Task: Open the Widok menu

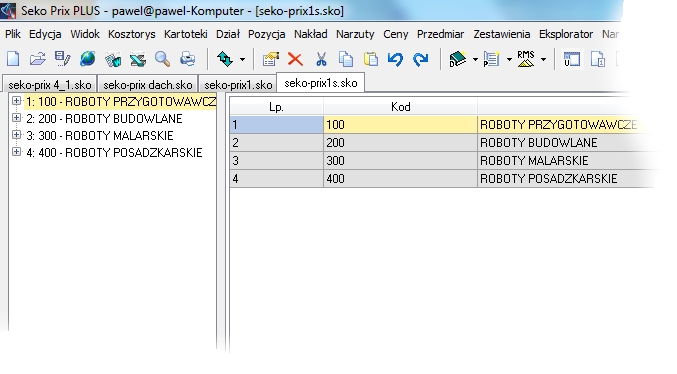Action: [x=85, y=34]
